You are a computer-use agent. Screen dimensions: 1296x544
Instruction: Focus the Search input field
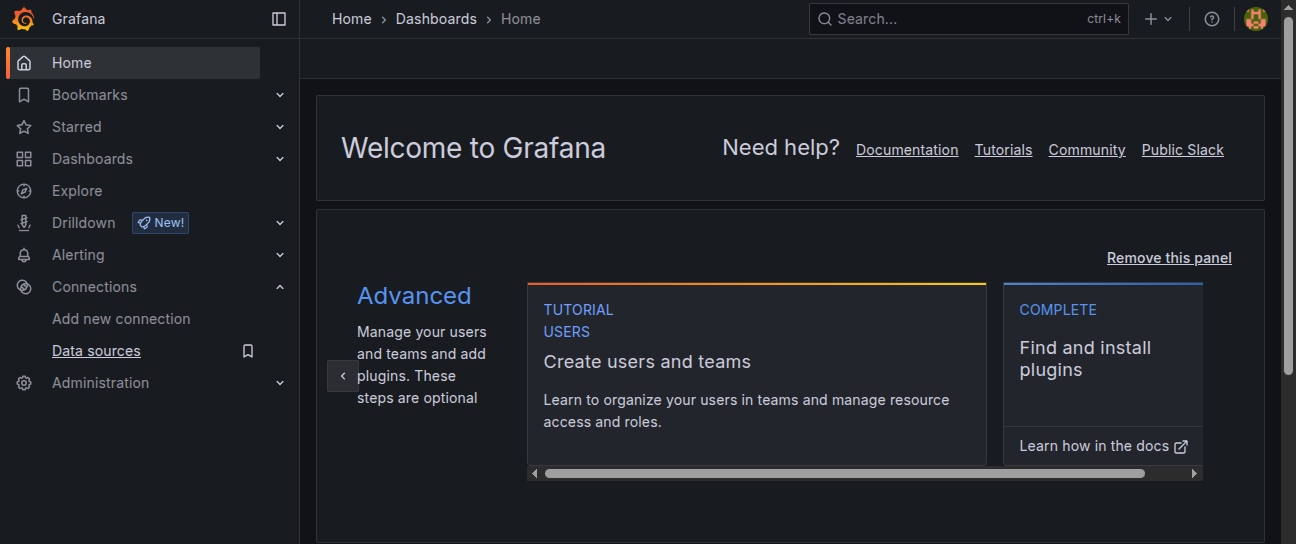(969, 19)
